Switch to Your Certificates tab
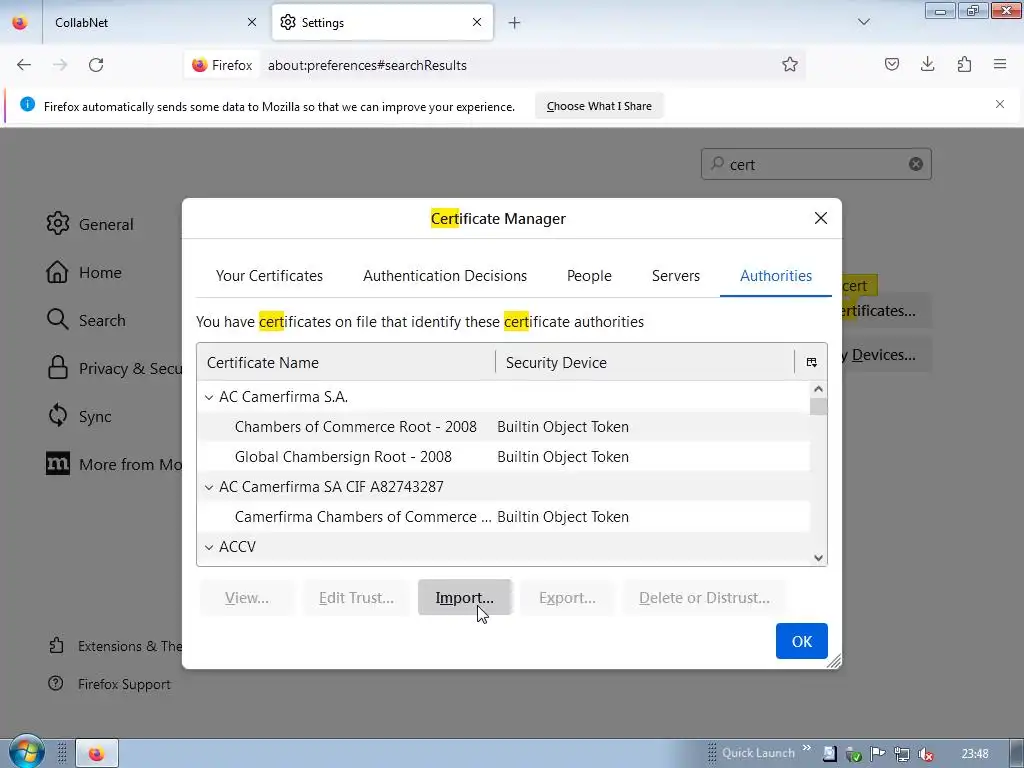The image size is (1024, 768). (269, 276)
